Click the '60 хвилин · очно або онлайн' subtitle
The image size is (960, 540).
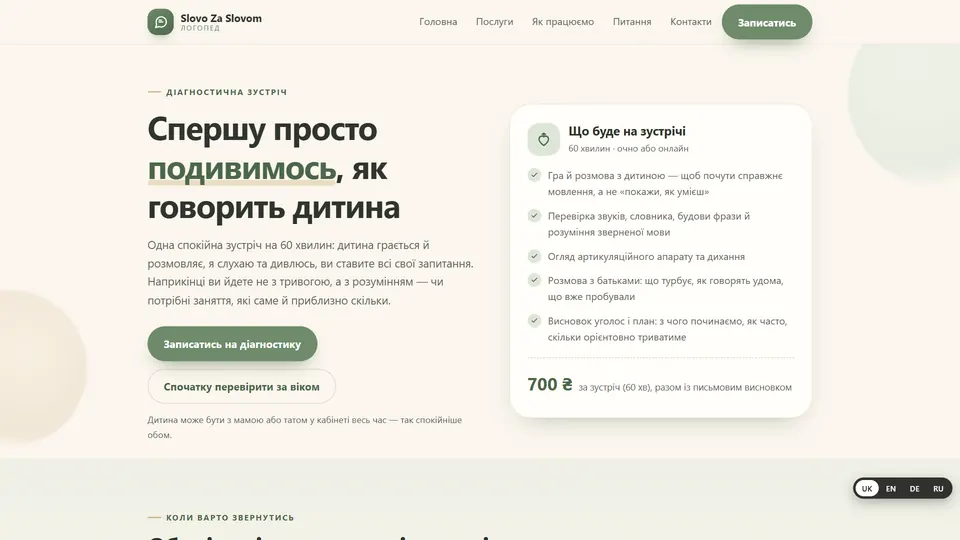pos(628,148)
